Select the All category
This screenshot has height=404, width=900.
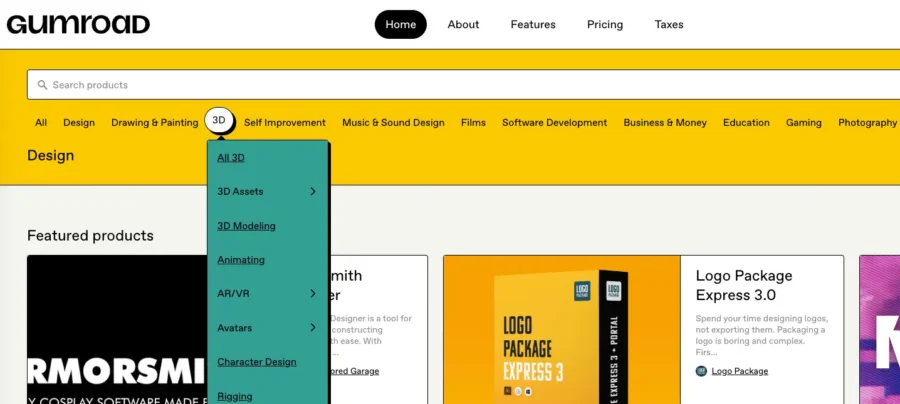41,122
